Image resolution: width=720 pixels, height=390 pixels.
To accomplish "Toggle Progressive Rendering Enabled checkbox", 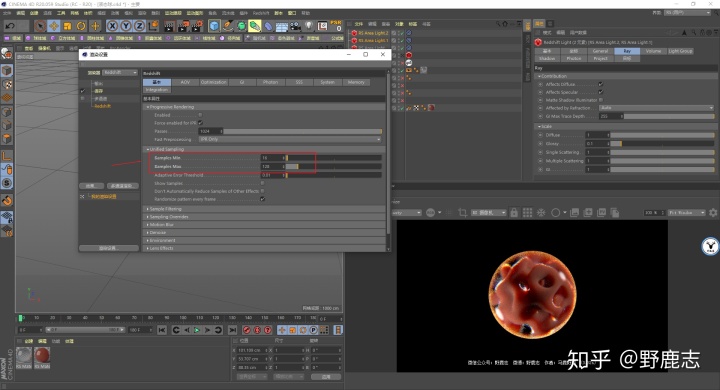I will click(x=200, y=115).
